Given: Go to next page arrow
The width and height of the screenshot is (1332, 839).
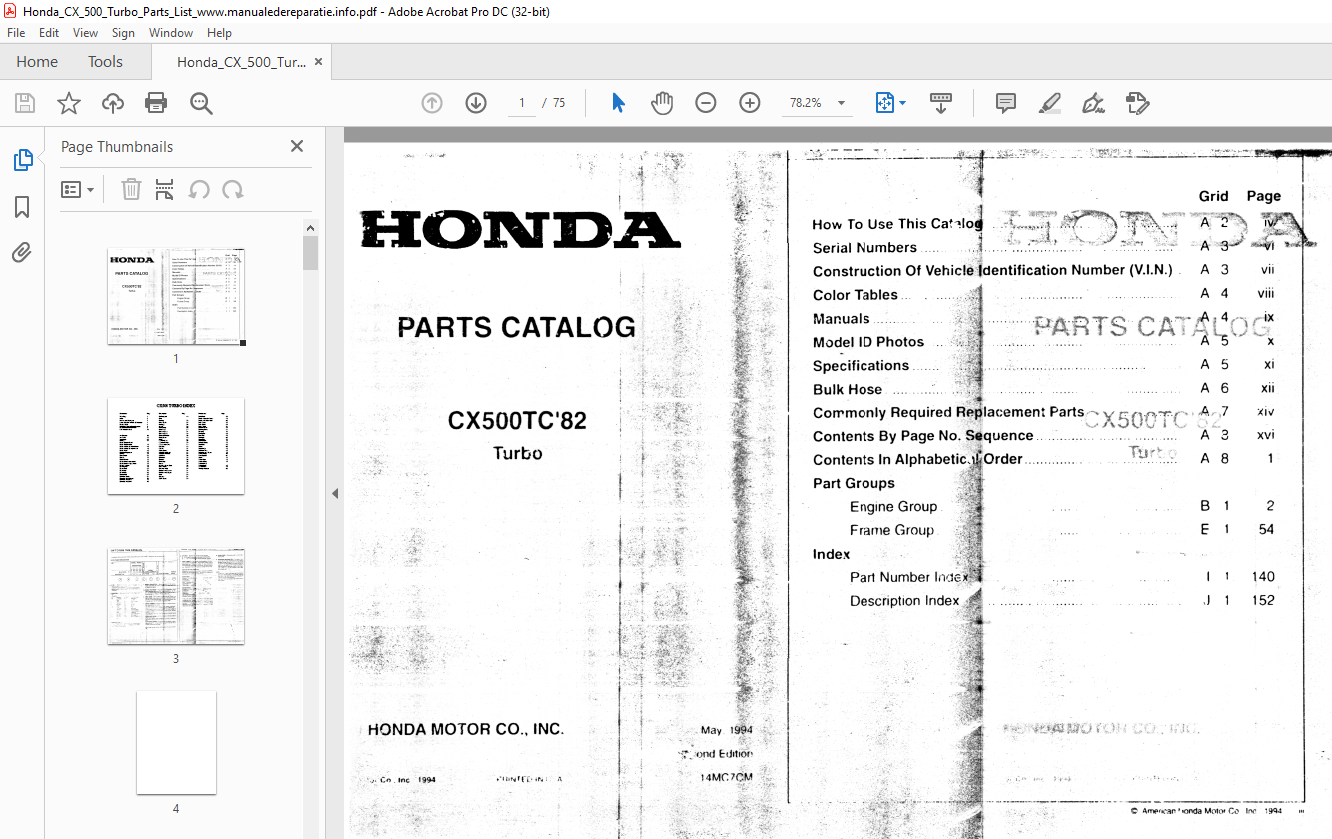Looking at the screenshot, I should pyautogui.click(x=476, y=103).
